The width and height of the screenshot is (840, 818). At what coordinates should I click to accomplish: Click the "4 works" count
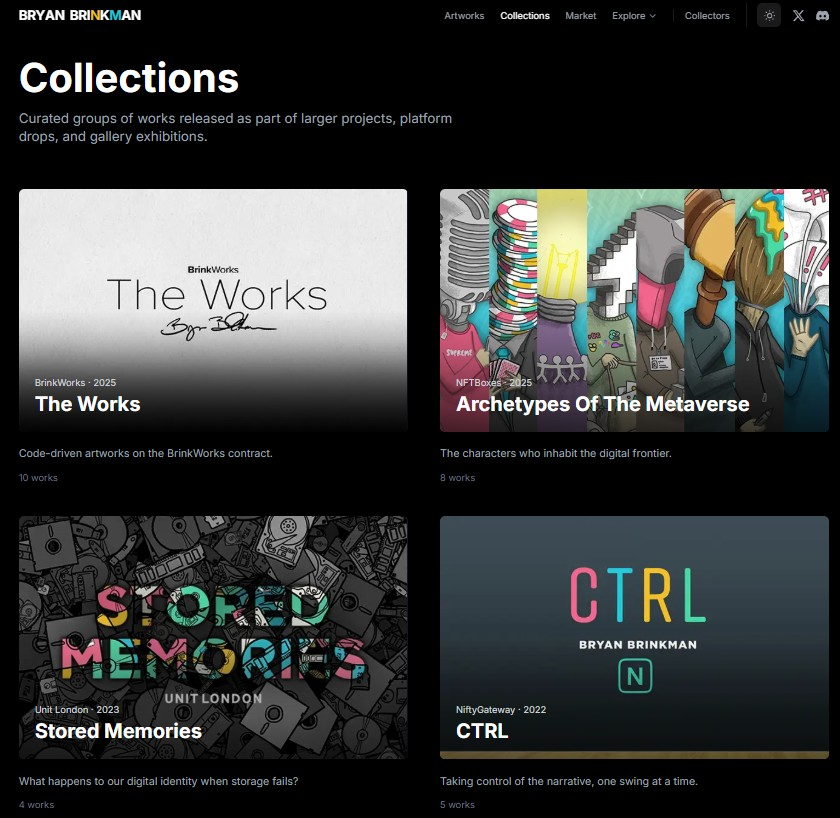click(36, 805)
